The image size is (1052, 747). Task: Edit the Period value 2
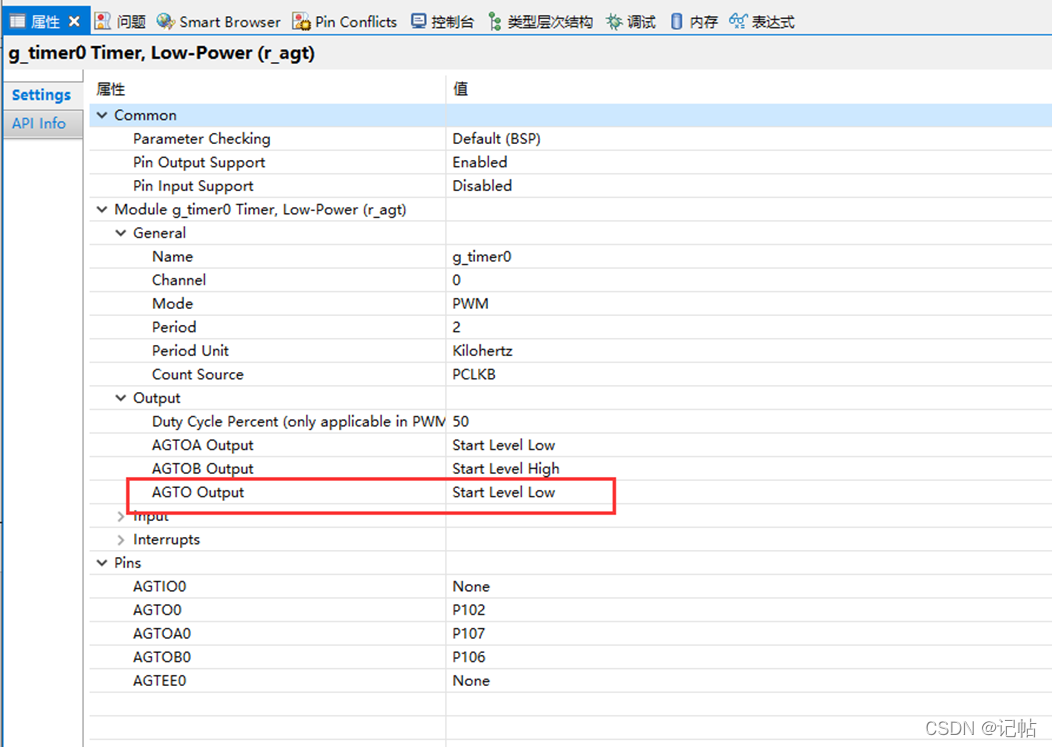coord(457,327)
